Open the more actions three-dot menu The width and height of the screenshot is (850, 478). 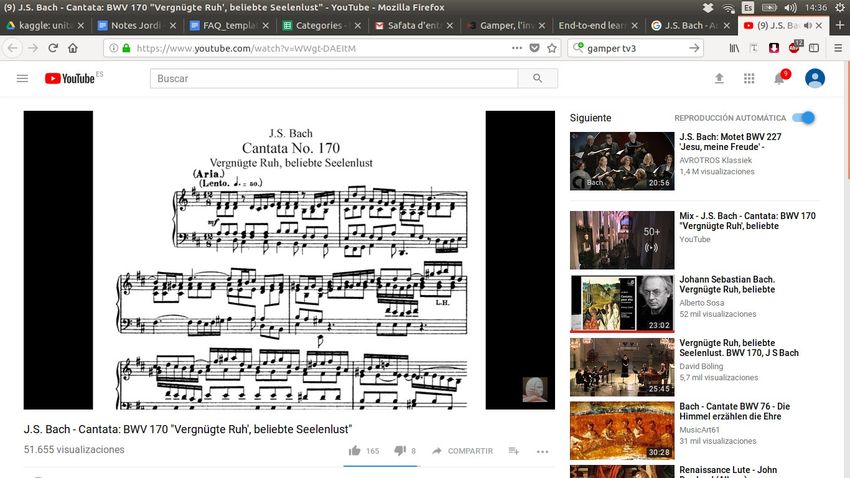542,451
